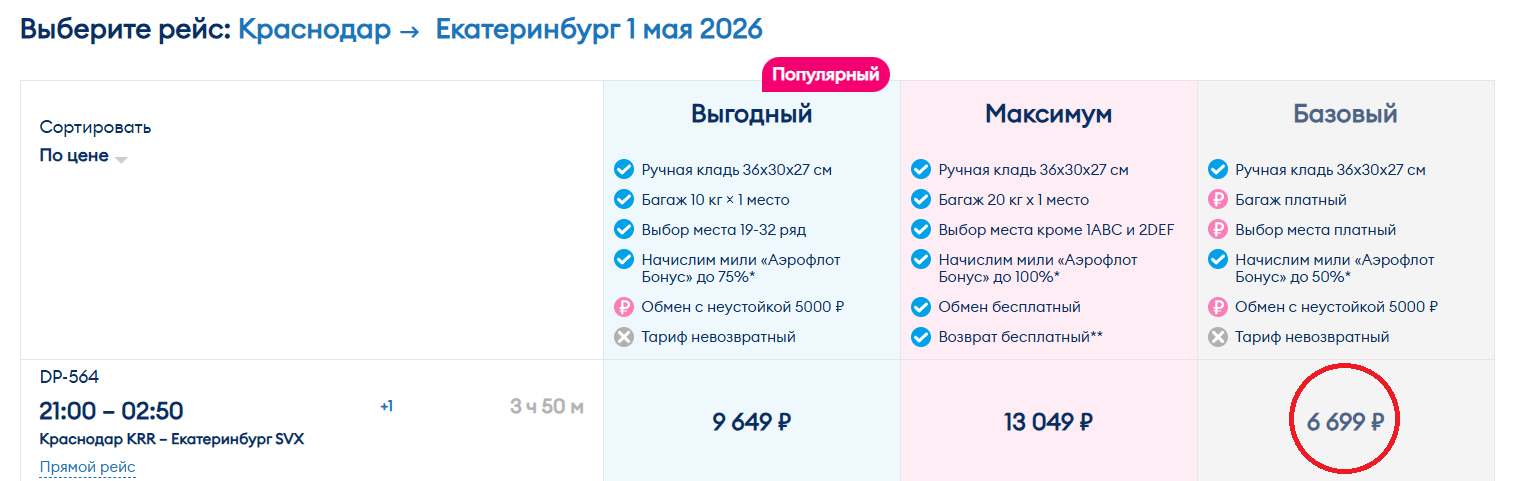Open the По цене sorting dropdown
The width and height of the screenshot is (1521, 481).
74,156
